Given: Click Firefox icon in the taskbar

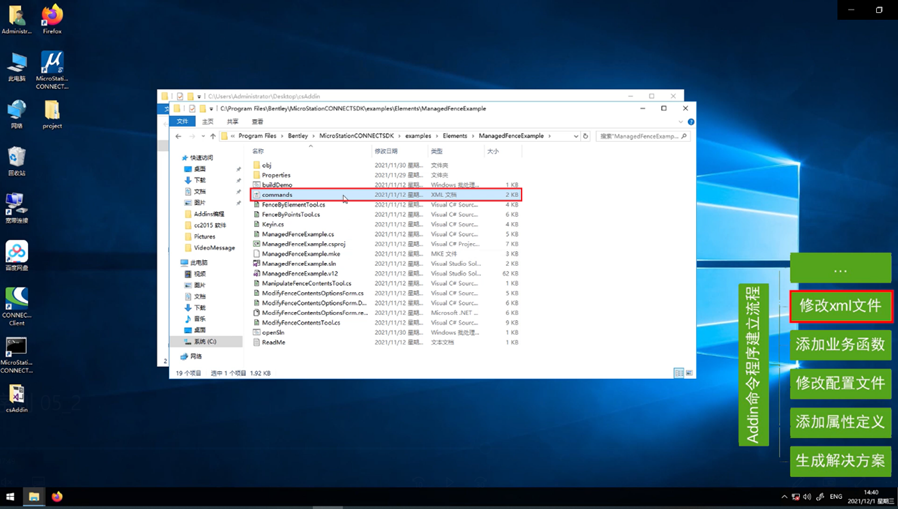Looking at the screenshot, I should tap(57, 496).
